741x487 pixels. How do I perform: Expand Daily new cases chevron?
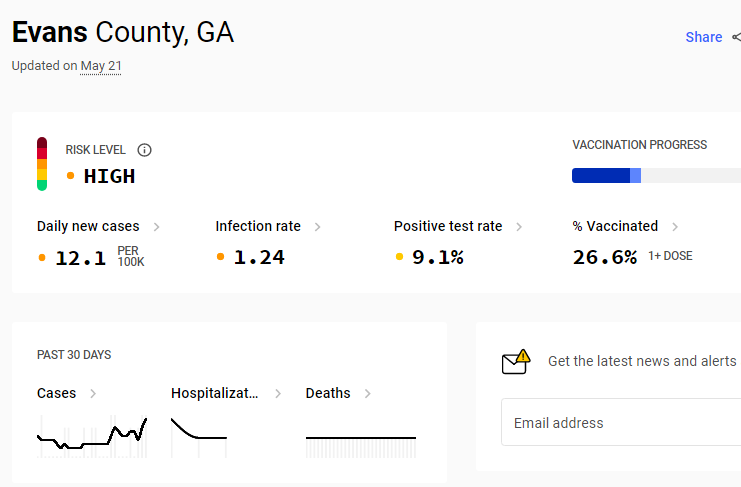pos(156,227)
